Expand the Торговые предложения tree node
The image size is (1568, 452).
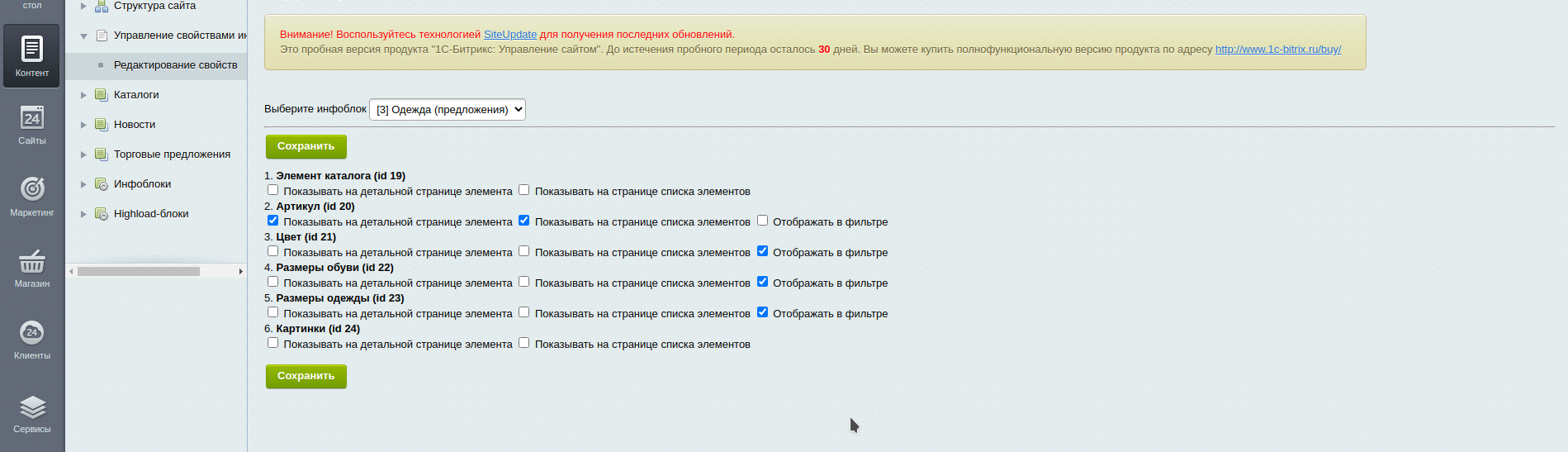click(83, 155)
